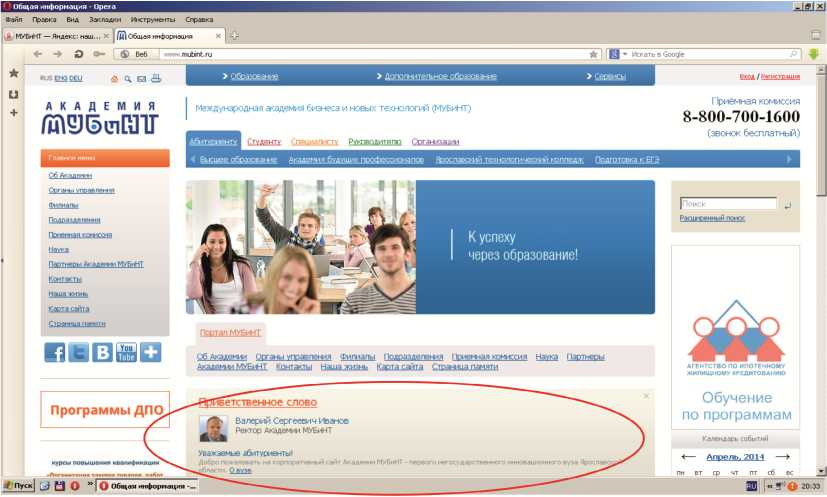Close the Приветственное слово block
The width and height of the screenshot is (827, 497).
(x=646, y=396)
